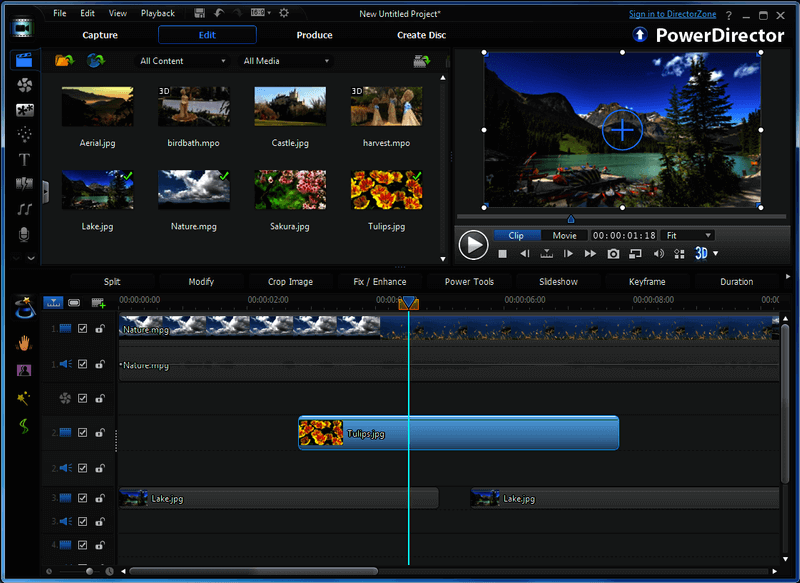
Task: Take a snapshot with the camera icon
Action: click(613, 254)
